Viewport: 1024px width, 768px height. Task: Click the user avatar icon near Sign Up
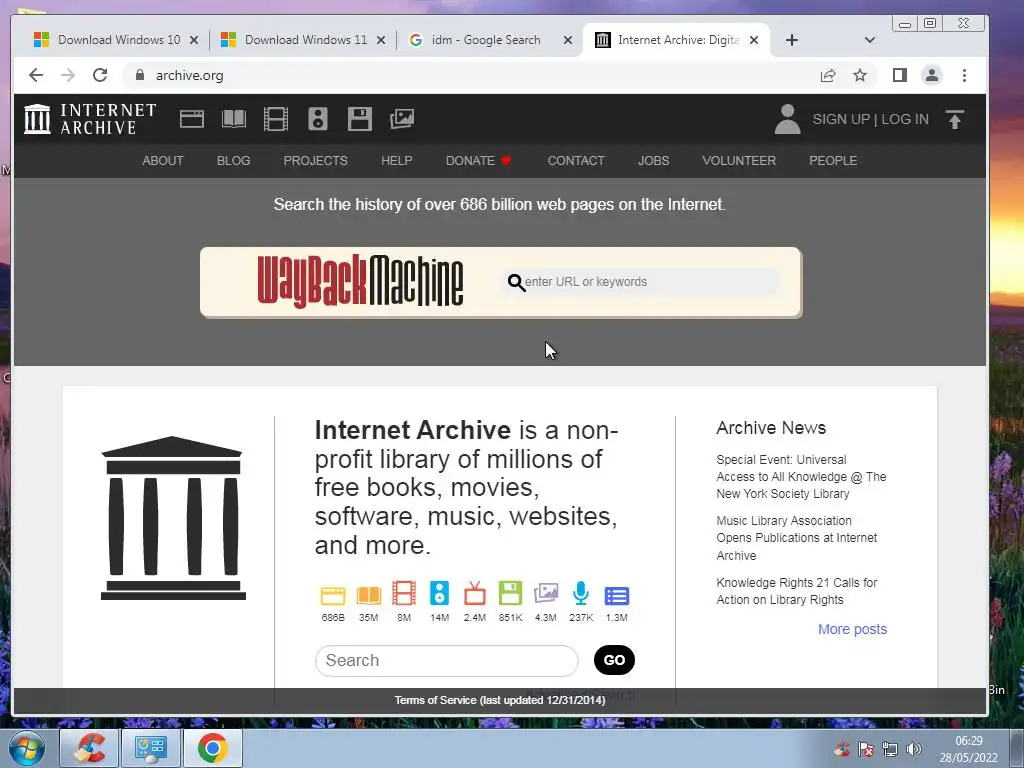788,119
